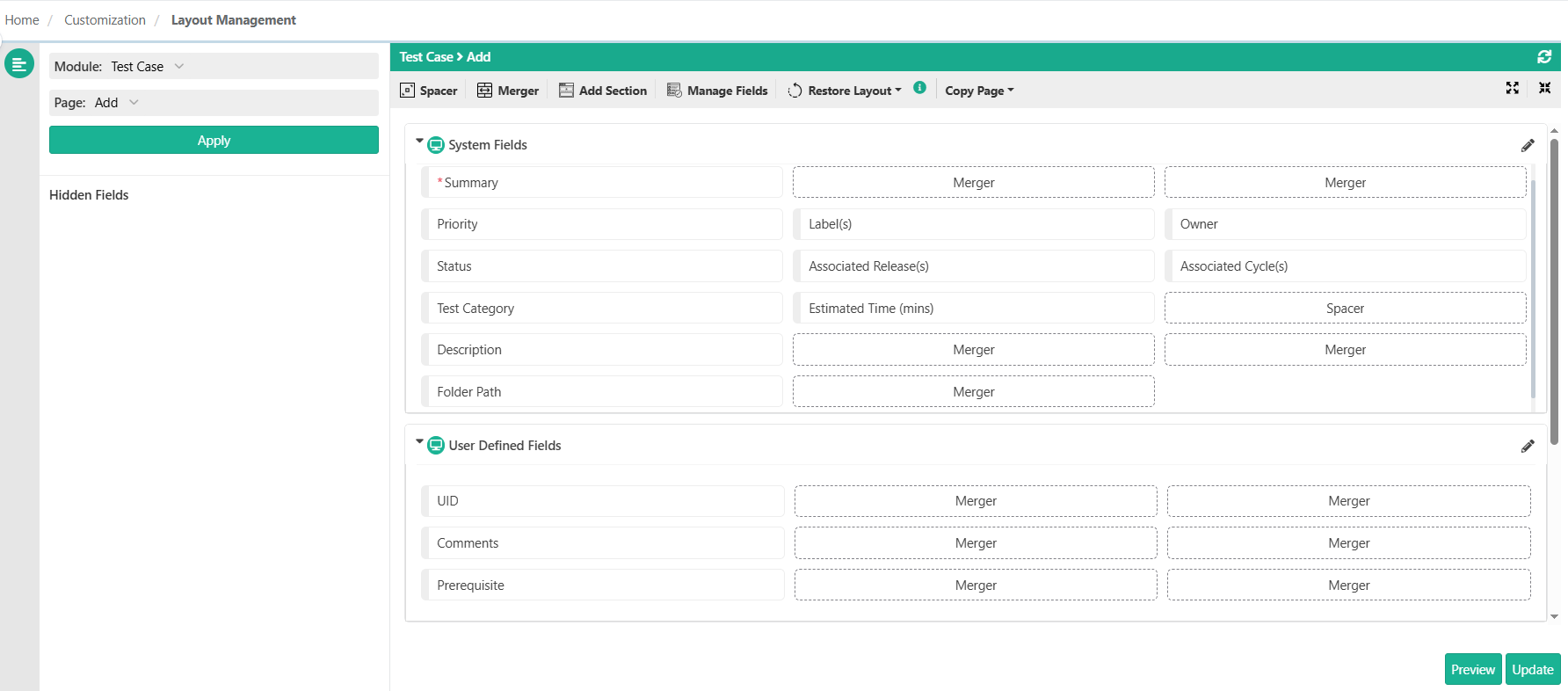Click the Preview button
The width and height of the screenshot is (1568, 691).
[x=1473, y=669]
